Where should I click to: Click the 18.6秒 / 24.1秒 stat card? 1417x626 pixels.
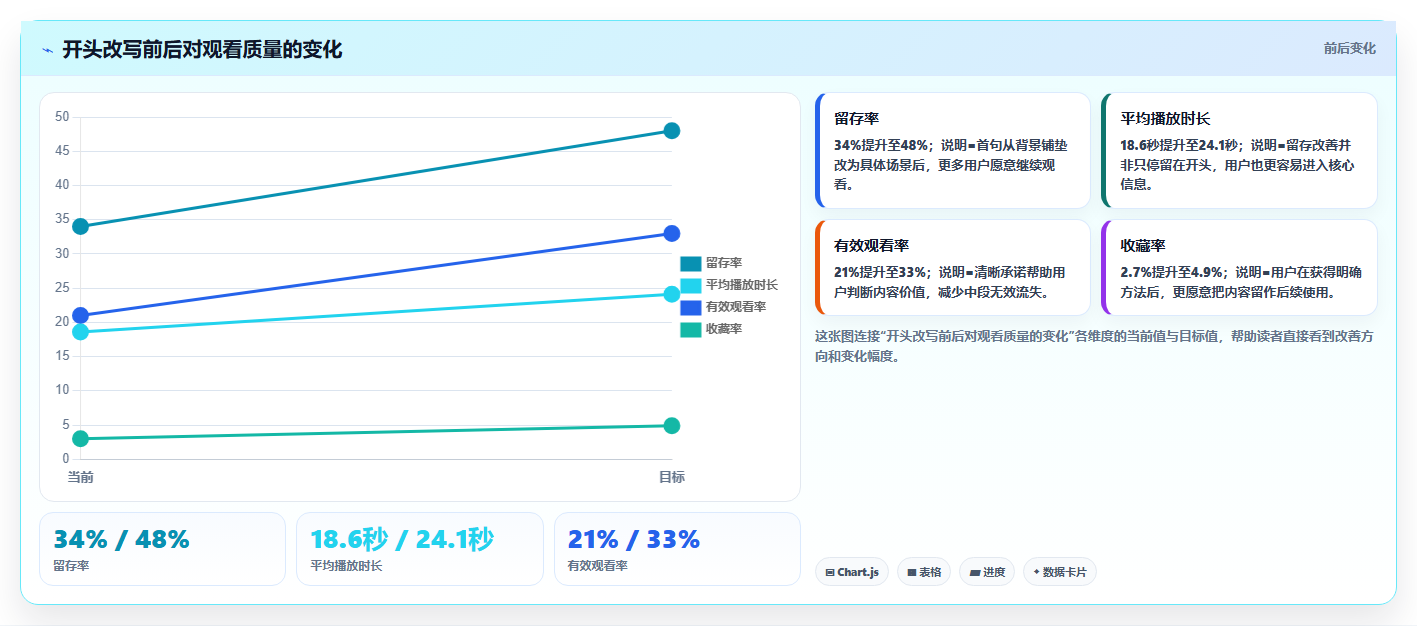[x=420, y=549]
